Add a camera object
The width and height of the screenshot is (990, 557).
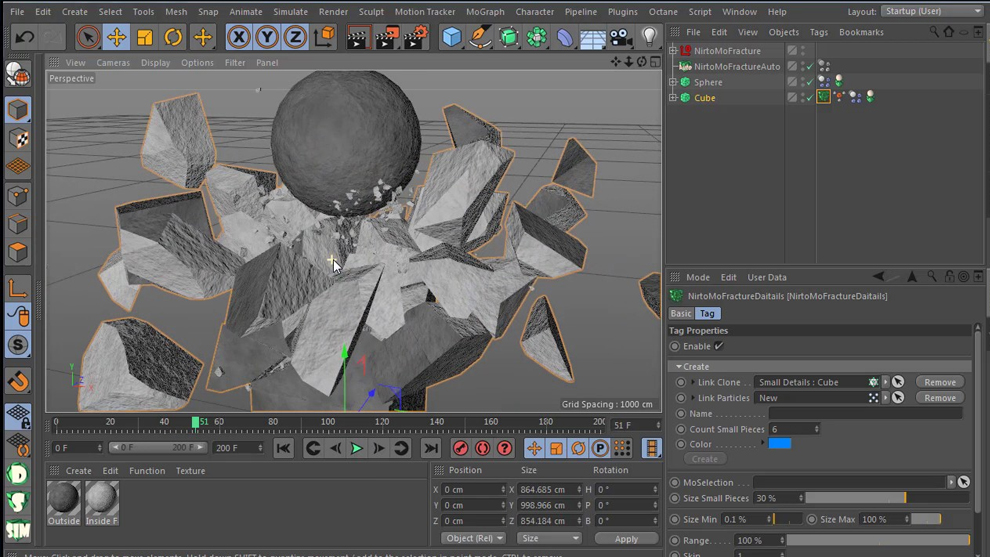coord(621,37)
